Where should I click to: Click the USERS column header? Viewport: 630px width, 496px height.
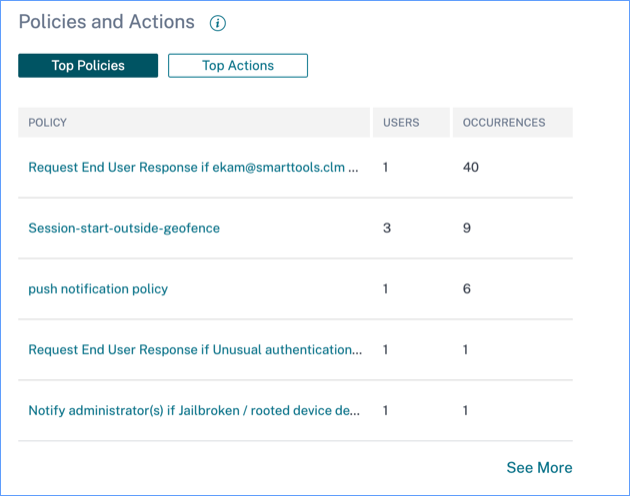(401, 123)
